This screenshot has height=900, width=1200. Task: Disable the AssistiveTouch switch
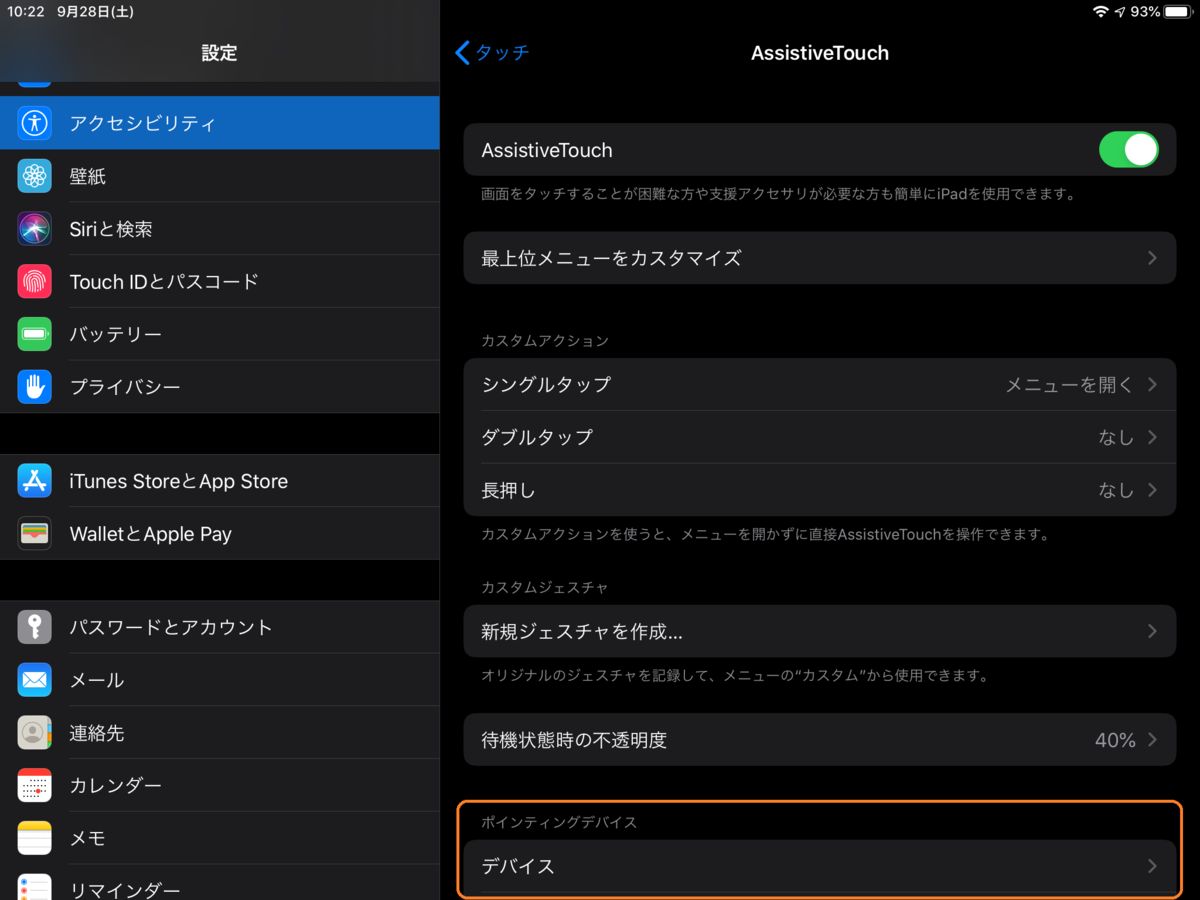pyautogui.click(x=1128, y=149)
